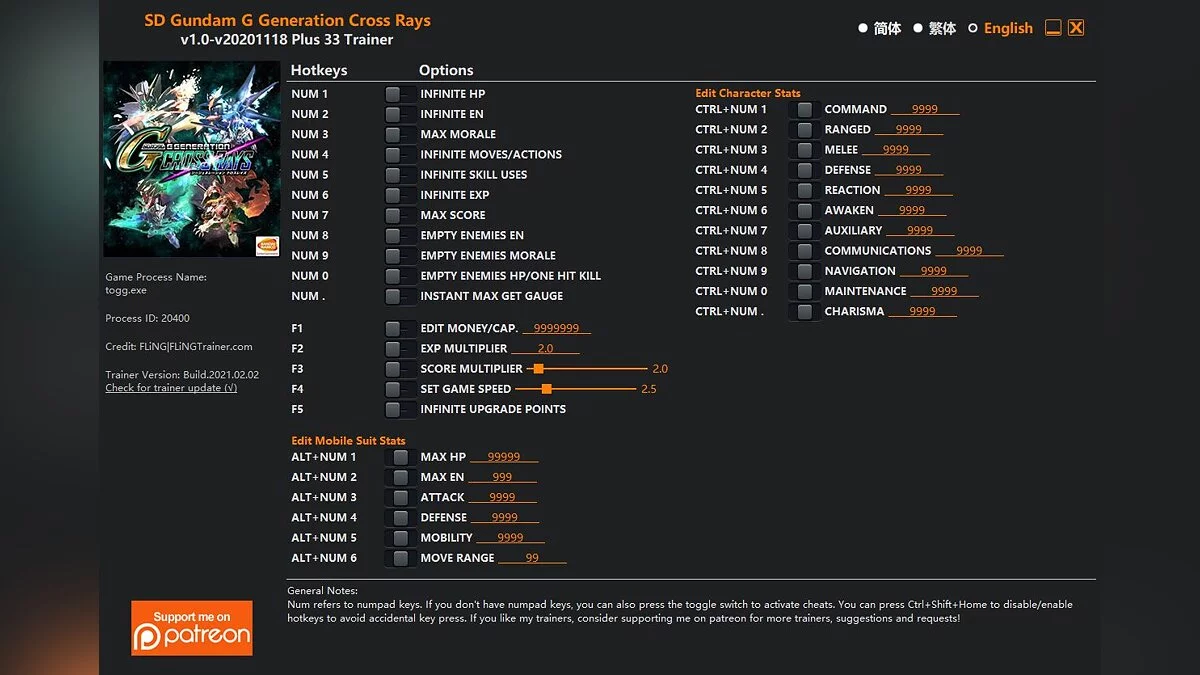Enable the Infinite EN toggle
This screenshot has height=675, width=1200.
pos(400,114)
